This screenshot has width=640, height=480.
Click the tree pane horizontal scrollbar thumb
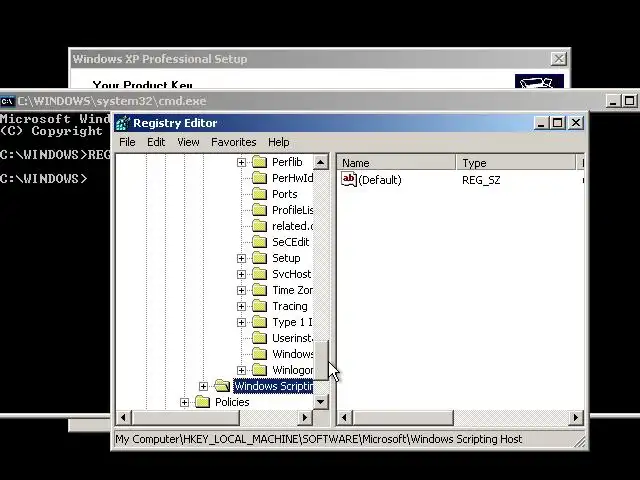coord(185,417)
